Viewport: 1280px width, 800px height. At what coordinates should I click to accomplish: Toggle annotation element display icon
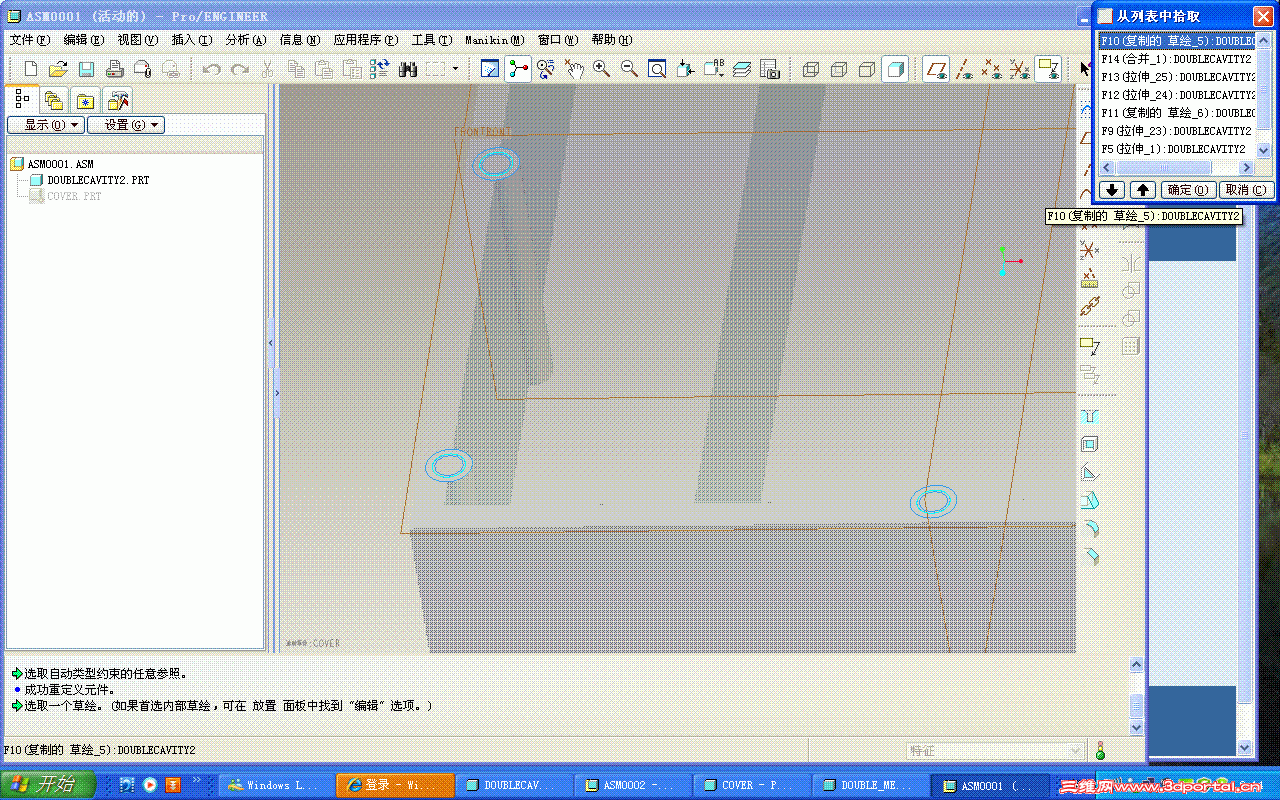click(x=1048, y=69)
